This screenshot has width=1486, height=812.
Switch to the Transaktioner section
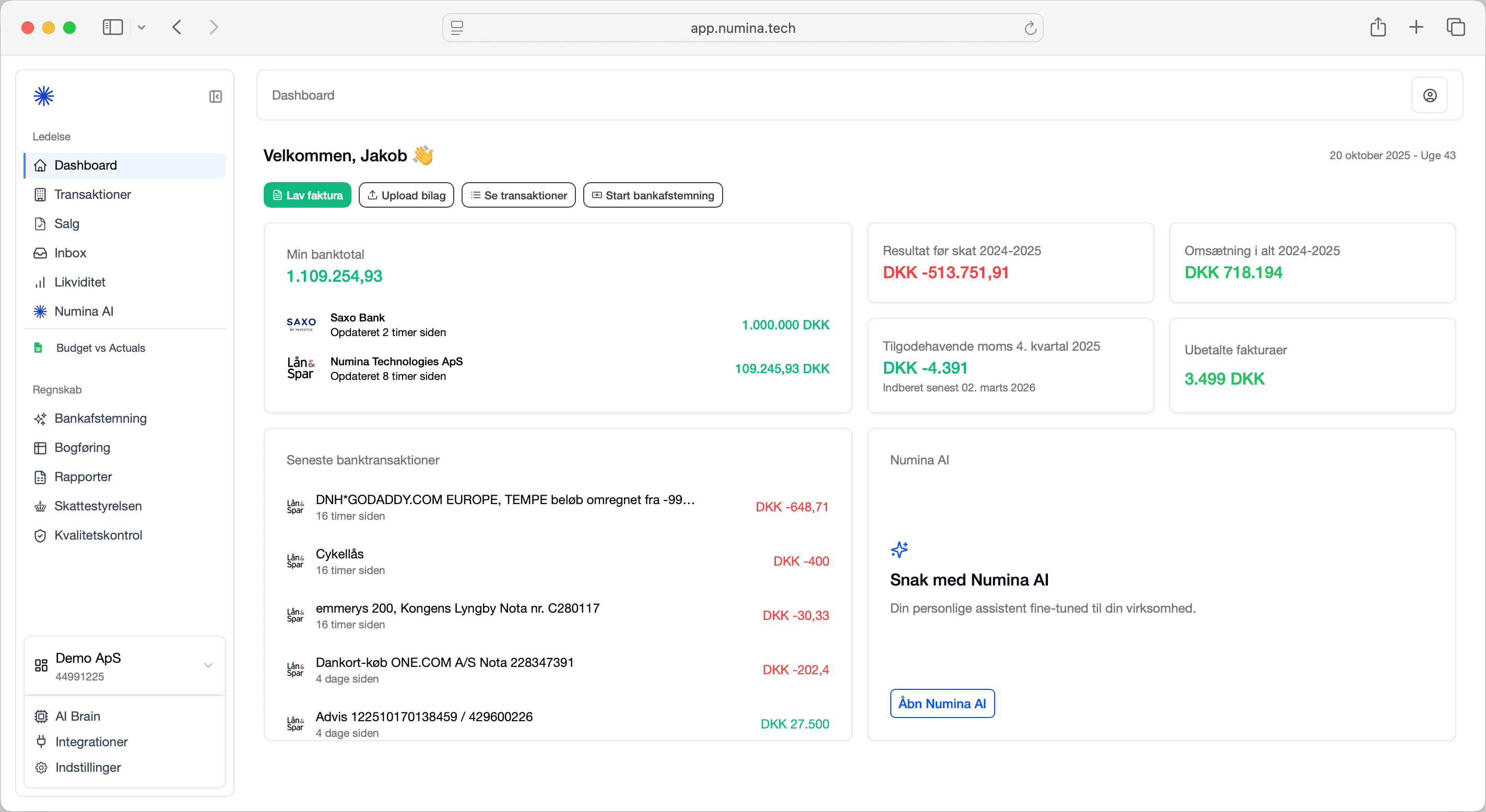click(x=92, y=194)
